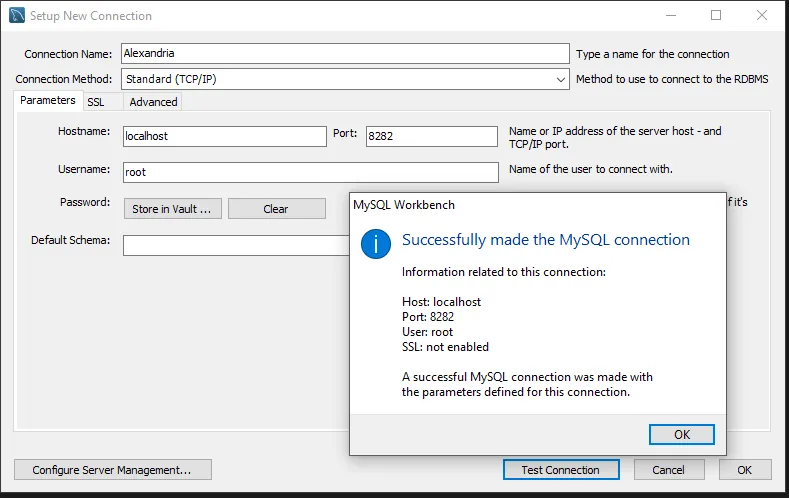This screenshot has height=498, width=789.
Task: Click the 'MySQL Workbench' dialog title
Action: (x=404, y=205)
